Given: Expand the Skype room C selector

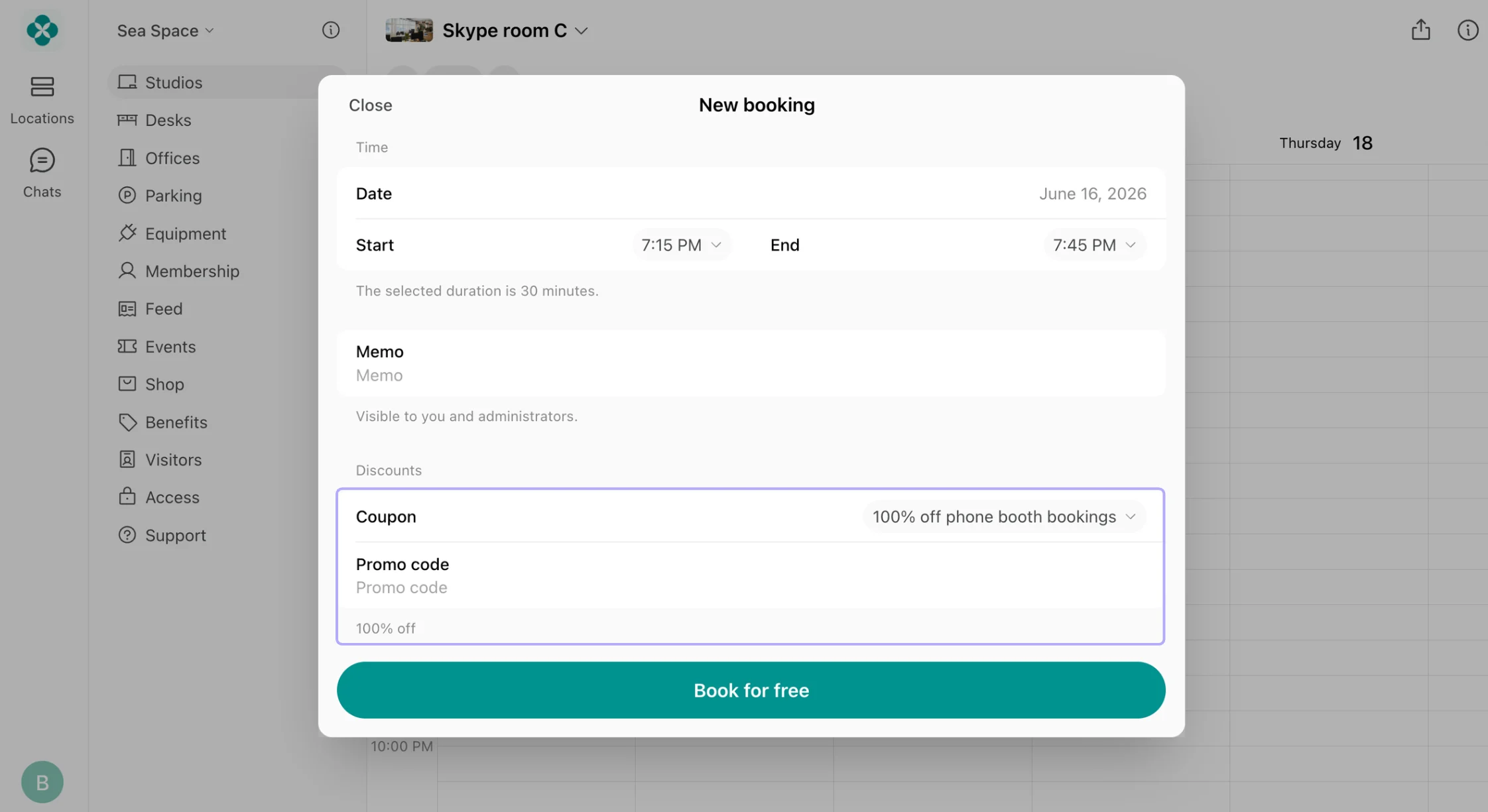Looking at the screenshot, I should click(x=515, y=30).
